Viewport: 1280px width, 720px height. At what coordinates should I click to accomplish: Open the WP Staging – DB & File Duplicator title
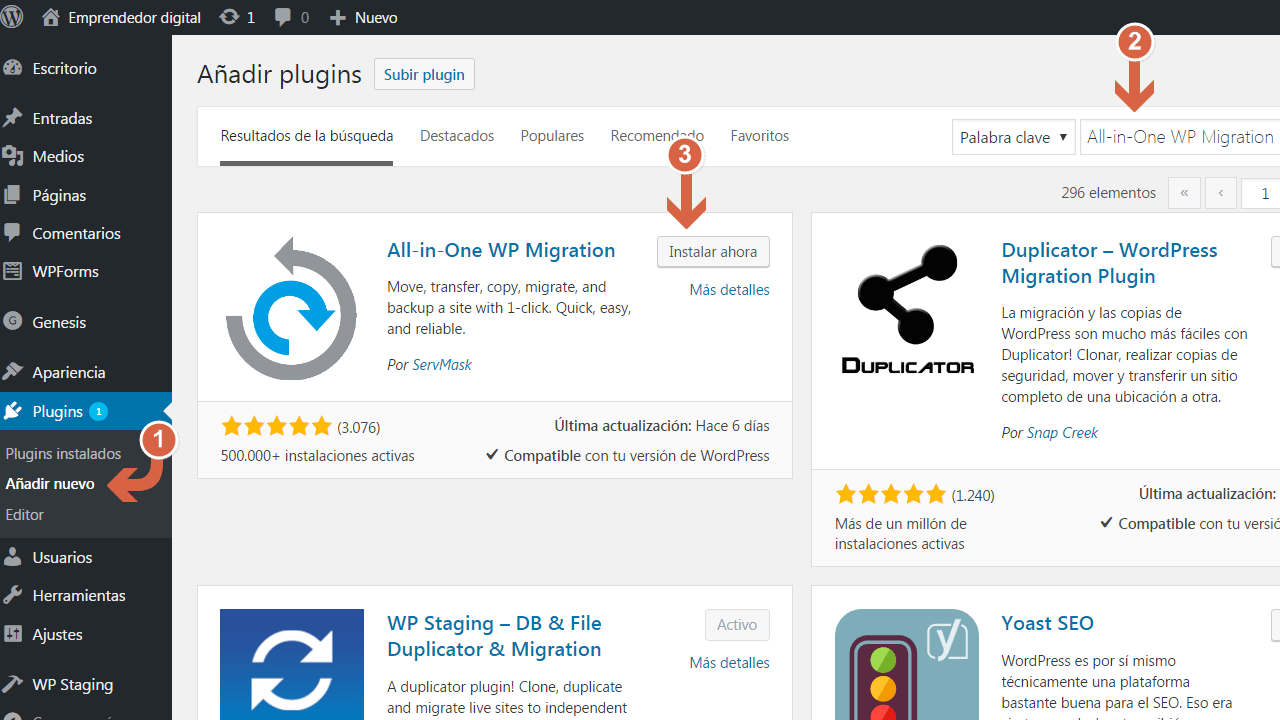click(494, 636)
